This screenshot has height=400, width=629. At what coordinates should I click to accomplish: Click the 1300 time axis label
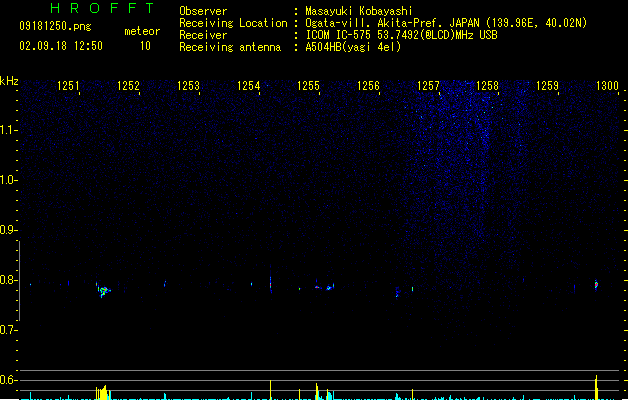click(607, 86)
